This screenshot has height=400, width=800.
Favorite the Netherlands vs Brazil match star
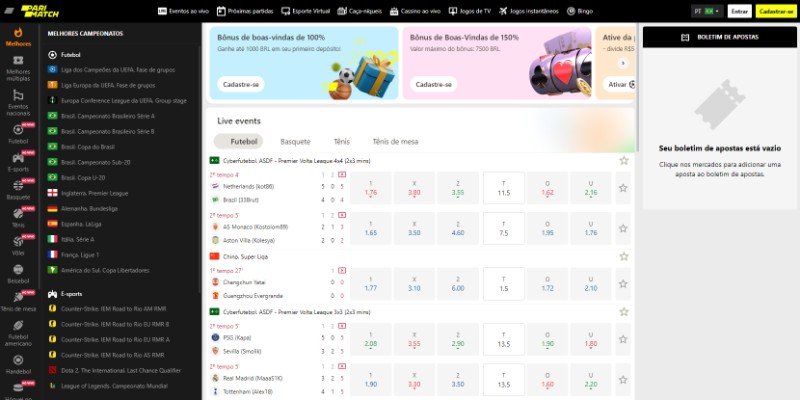[623, 188]
